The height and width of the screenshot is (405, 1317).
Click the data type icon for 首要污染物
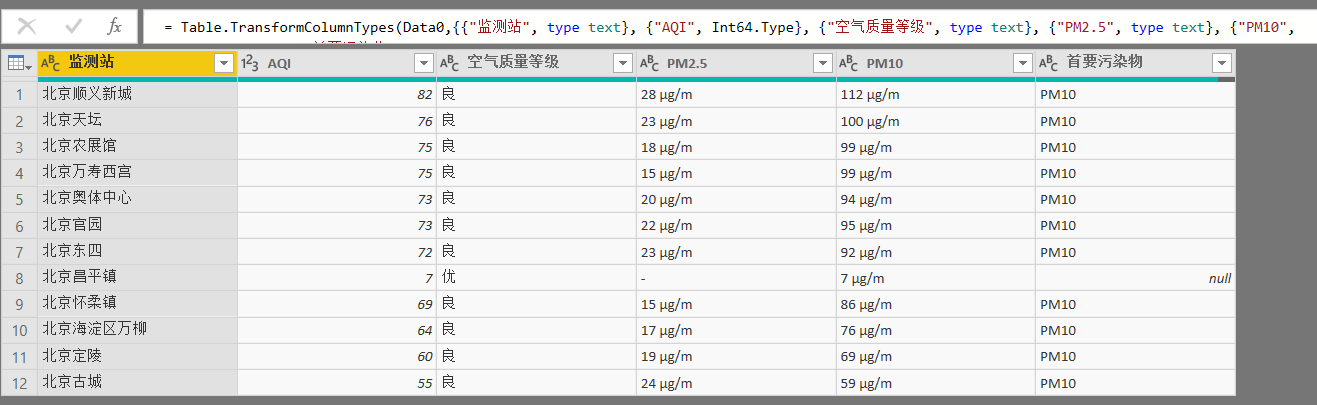[1050, 64]
